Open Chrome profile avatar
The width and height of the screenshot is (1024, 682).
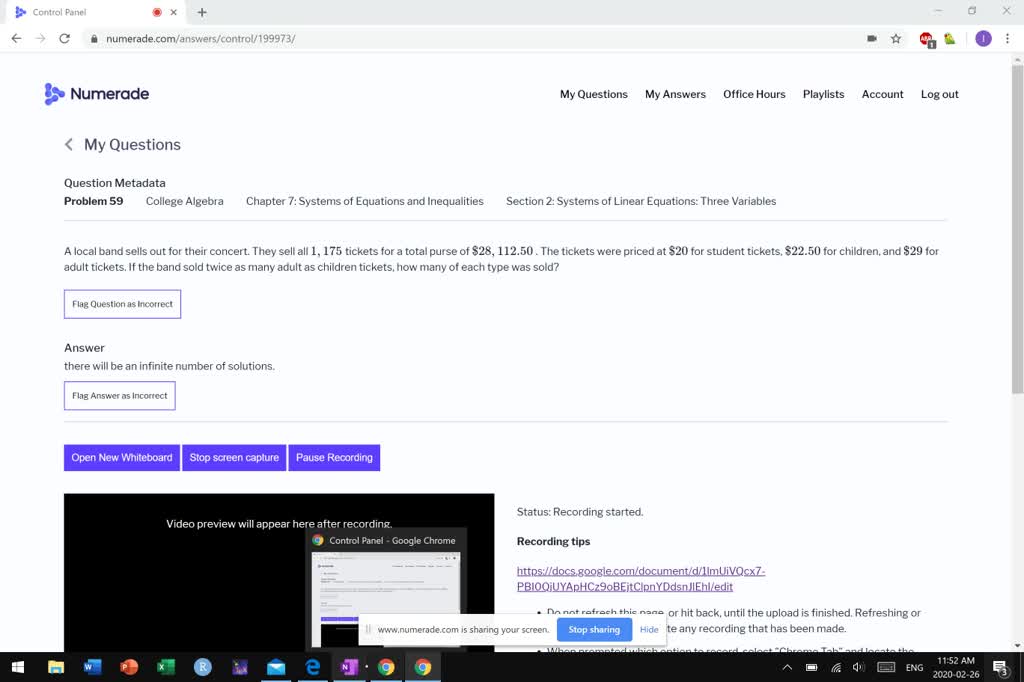coord(983,39)
